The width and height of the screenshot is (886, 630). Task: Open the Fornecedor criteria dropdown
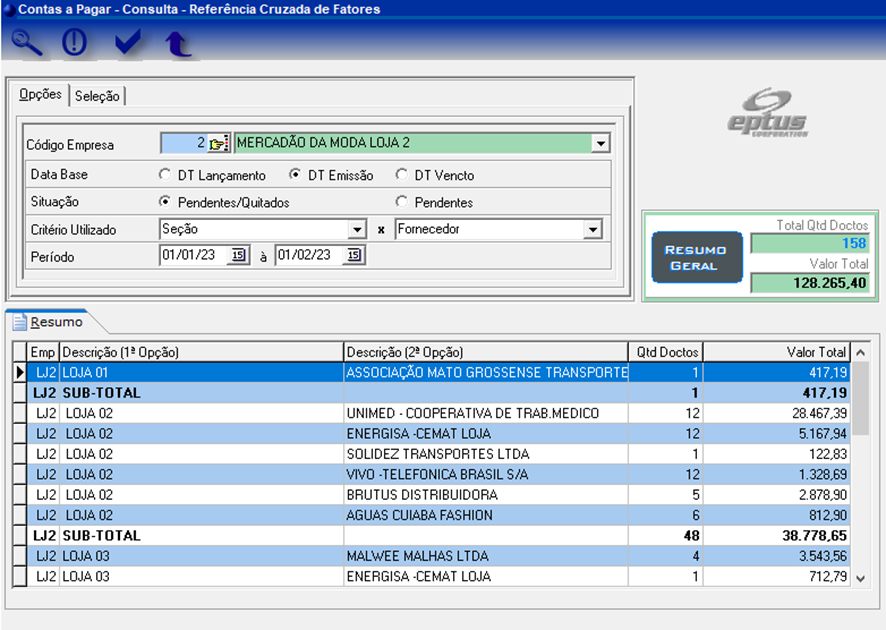(x=592, y=230)
